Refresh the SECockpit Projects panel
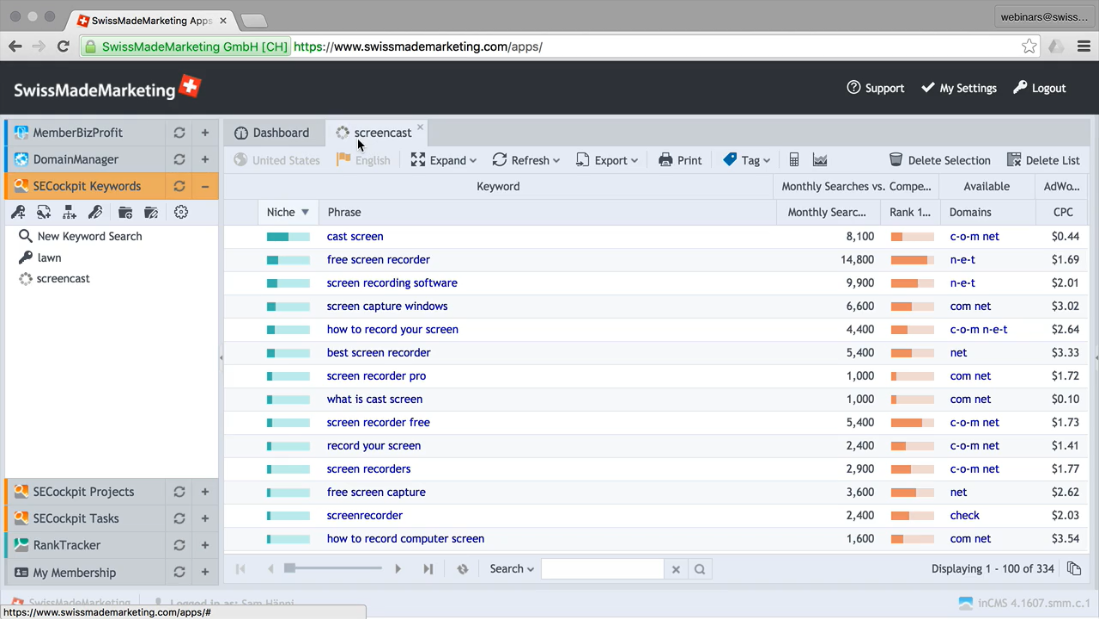This screenshot has width=1099, height=619. [179, 491]
